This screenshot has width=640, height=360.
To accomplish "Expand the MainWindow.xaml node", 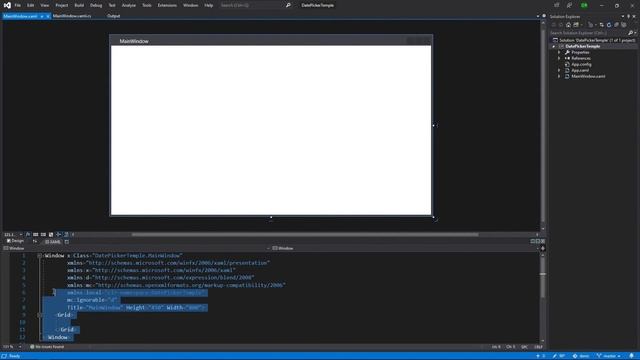I will coord(560,76).
